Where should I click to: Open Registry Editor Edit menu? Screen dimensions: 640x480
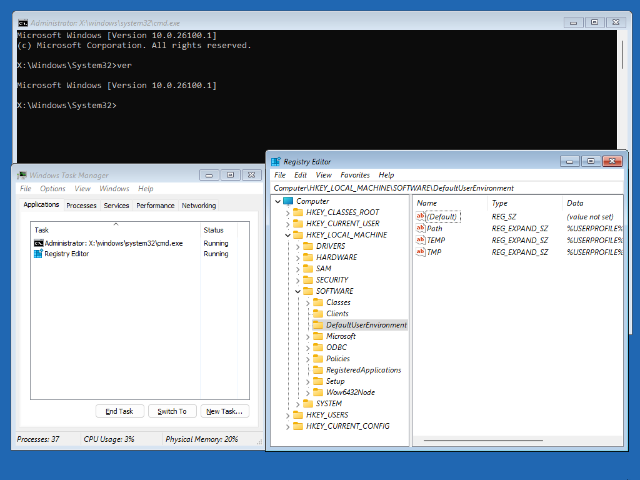[x=300, y=175]
